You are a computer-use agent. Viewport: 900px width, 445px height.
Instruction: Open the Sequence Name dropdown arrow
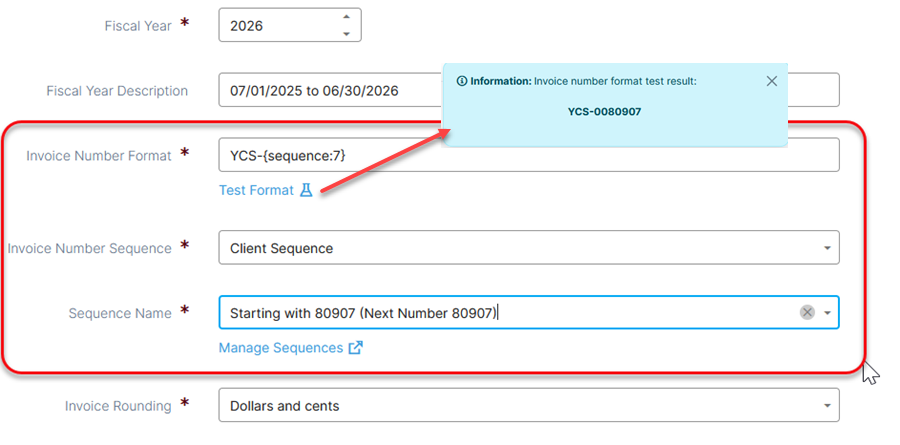827,313
